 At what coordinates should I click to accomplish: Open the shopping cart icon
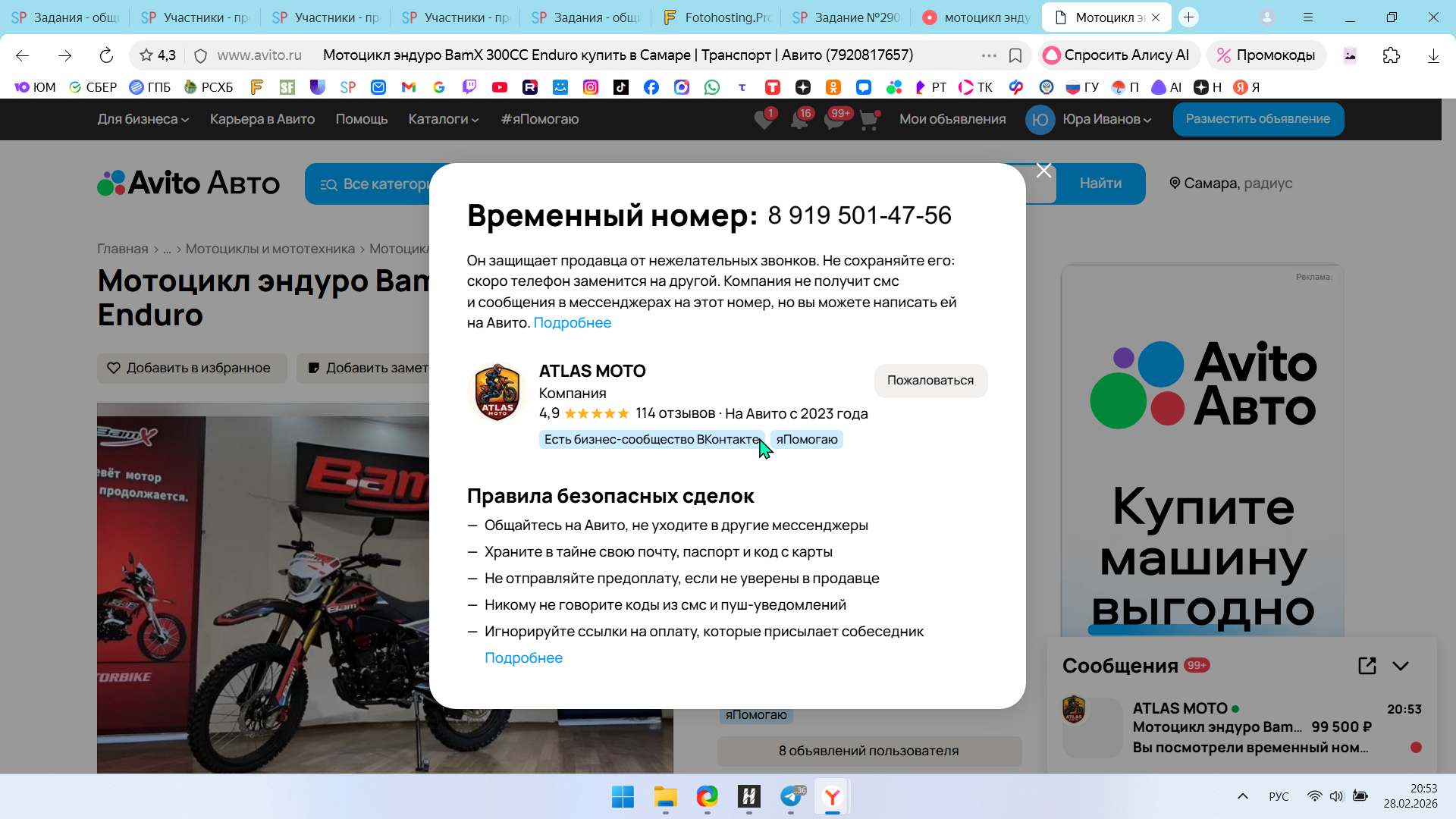868,120
